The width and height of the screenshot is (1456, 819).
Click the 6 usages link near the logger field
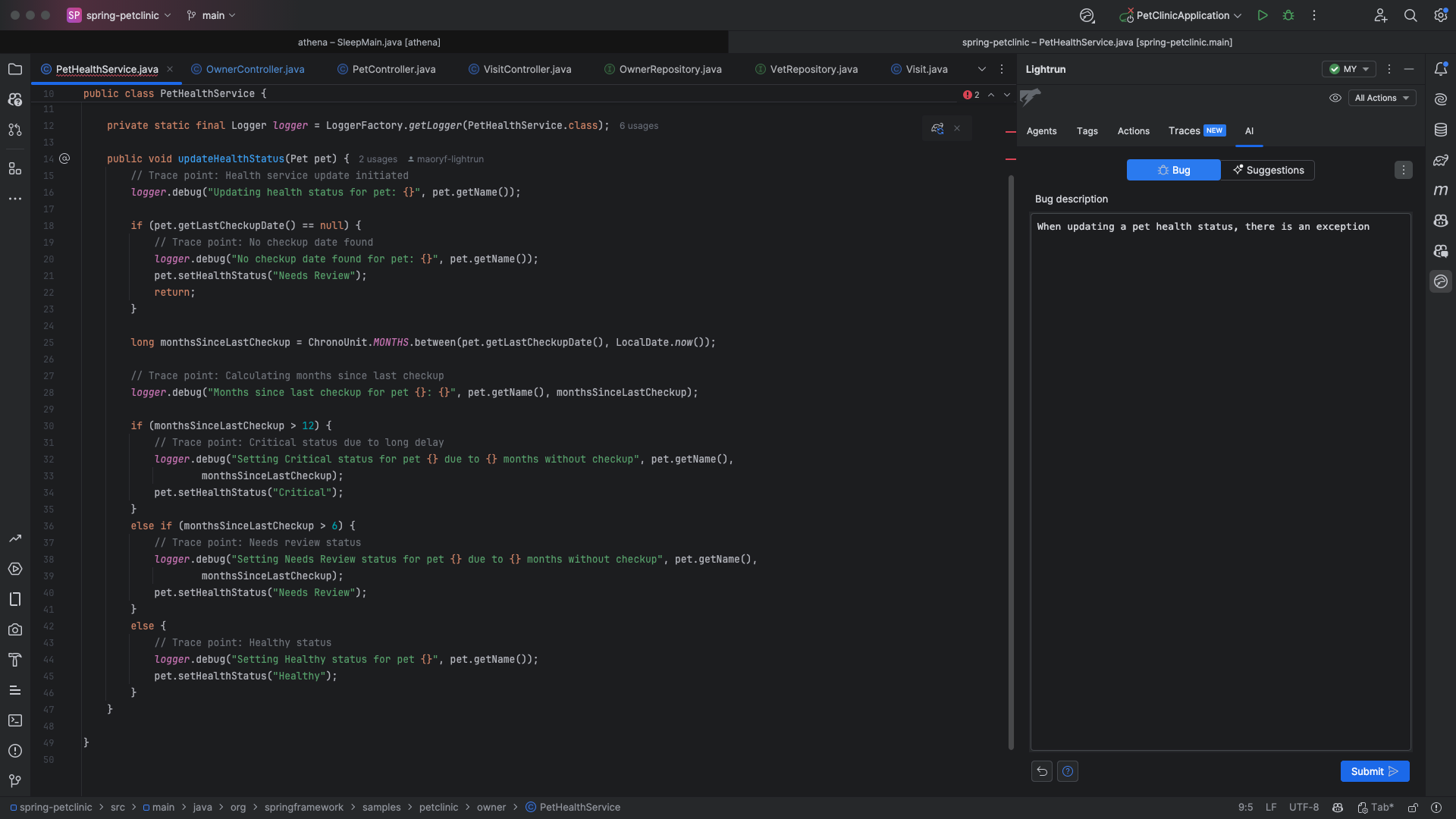[x=639, y=126]
